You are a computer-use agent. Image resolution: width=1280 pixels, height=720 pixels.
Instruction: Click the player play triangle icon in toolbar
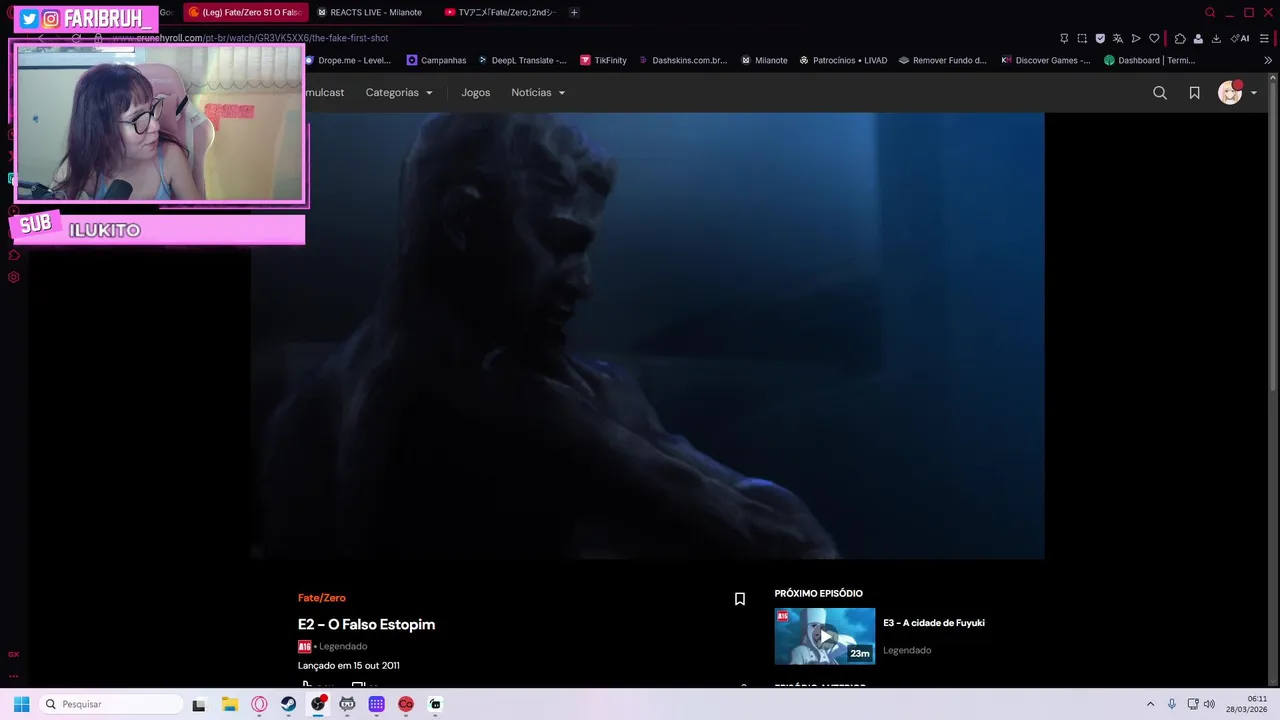[1136, 38]
